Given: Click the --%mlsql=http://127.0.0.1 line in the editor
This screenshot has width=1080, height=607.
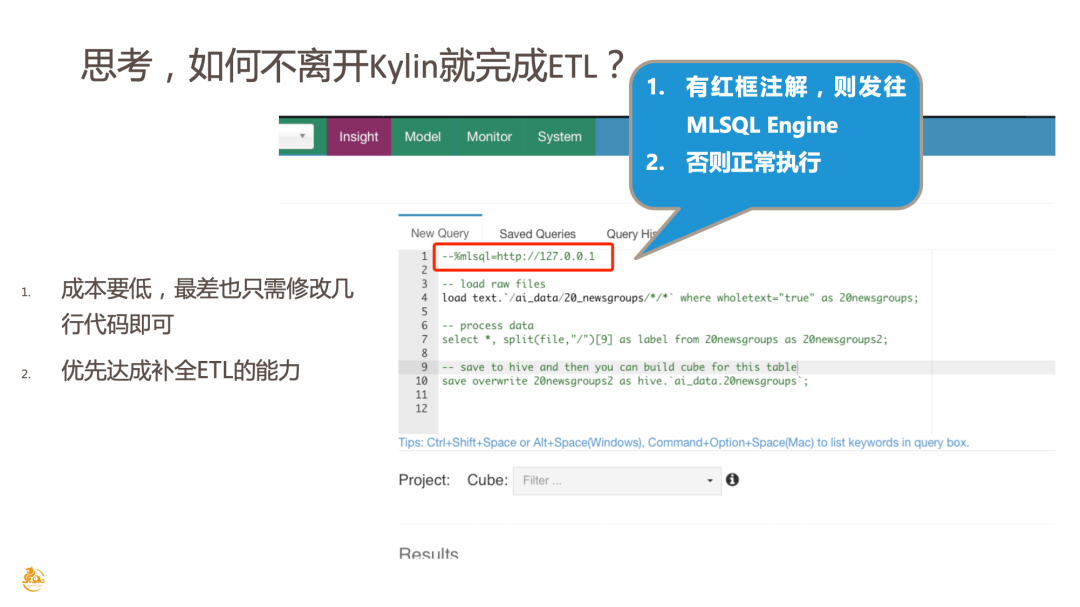Looking at the screenshot, I should 518,256.
